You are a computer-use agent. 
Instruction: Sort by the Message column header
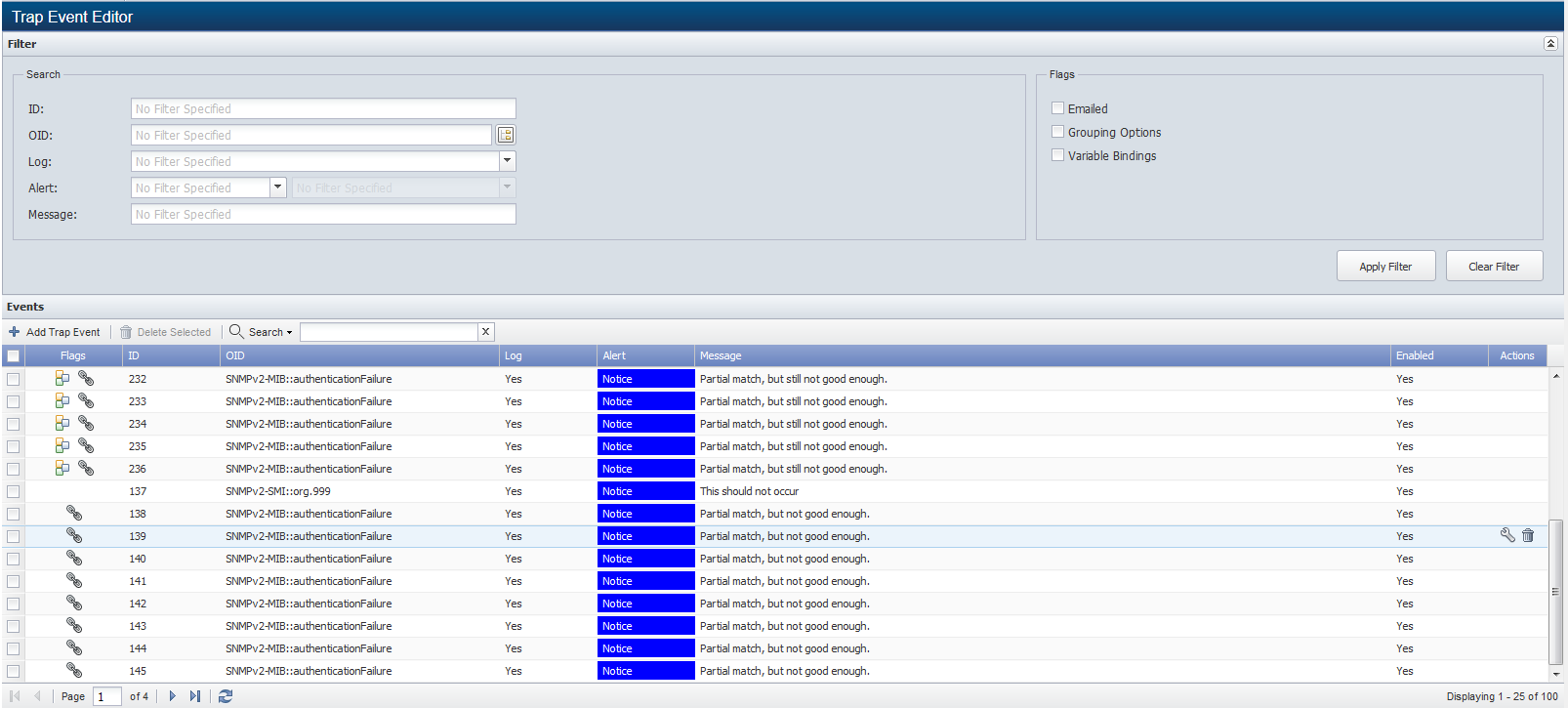click(x=1042, y=355)
